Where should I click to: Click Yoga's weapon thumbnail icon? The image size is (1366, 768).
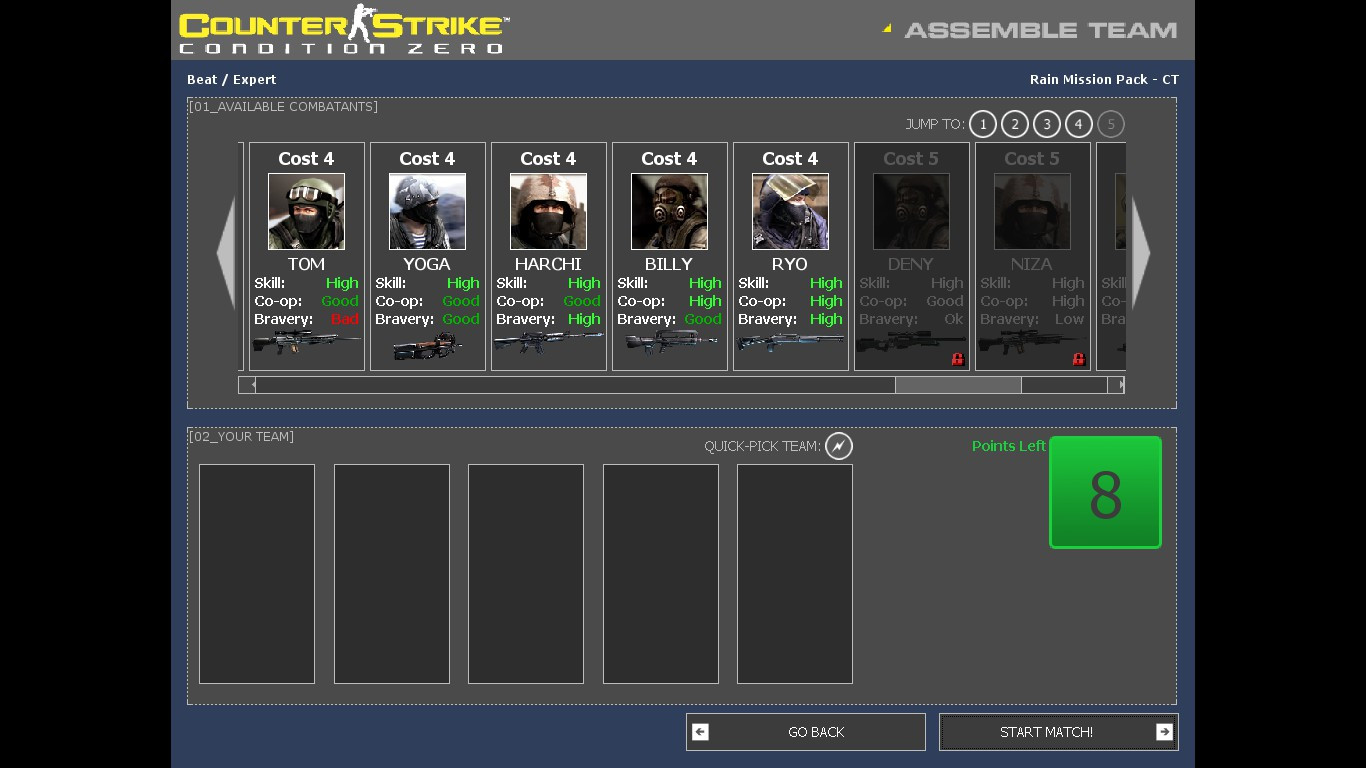click(x=427, y=345)
